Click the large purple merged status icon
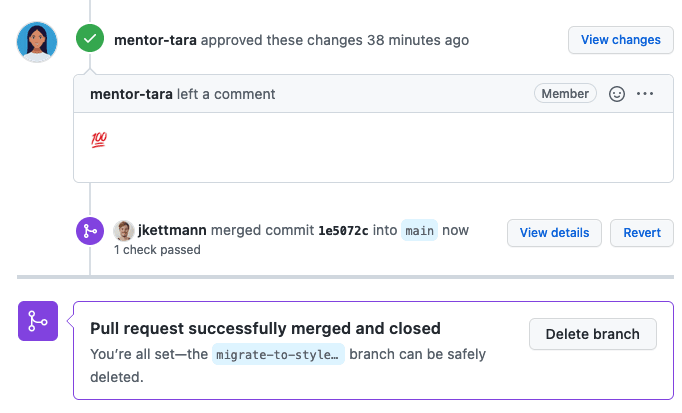The height and width of the screenshot is (413, 682). click(x=38, y=321)
